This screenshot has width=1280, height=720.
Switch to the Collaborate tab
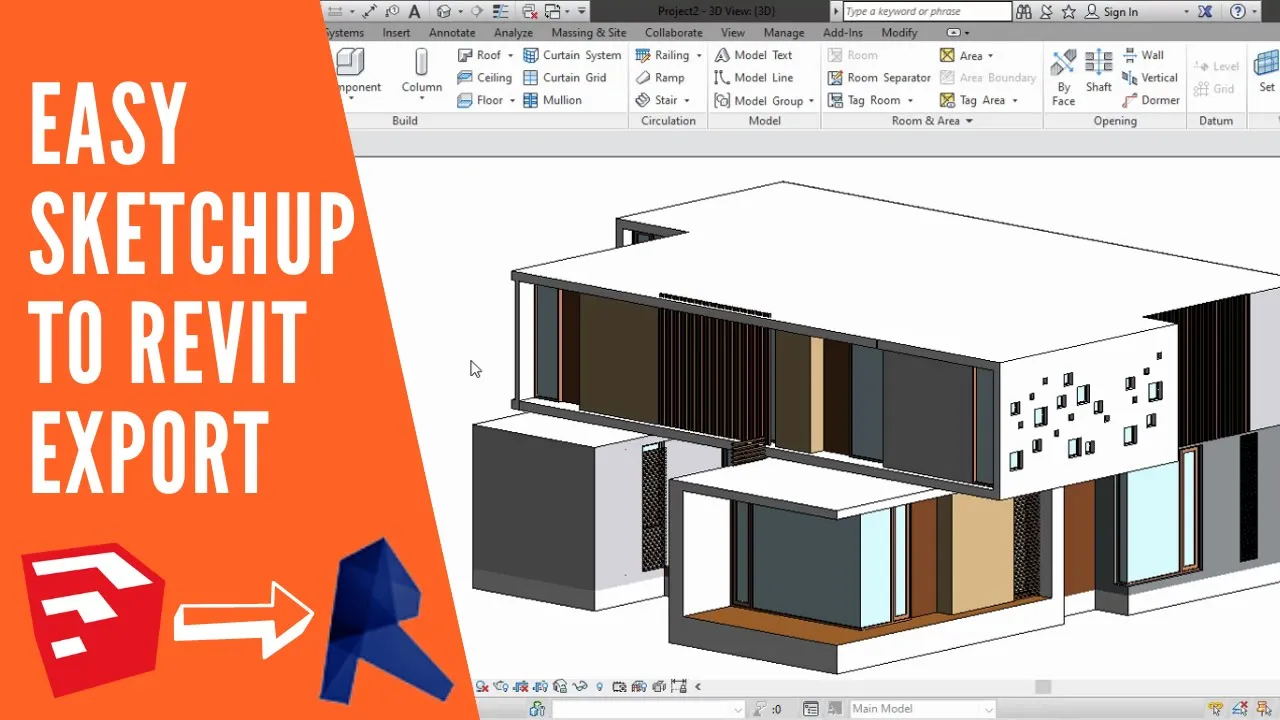(x=673, y=33)
